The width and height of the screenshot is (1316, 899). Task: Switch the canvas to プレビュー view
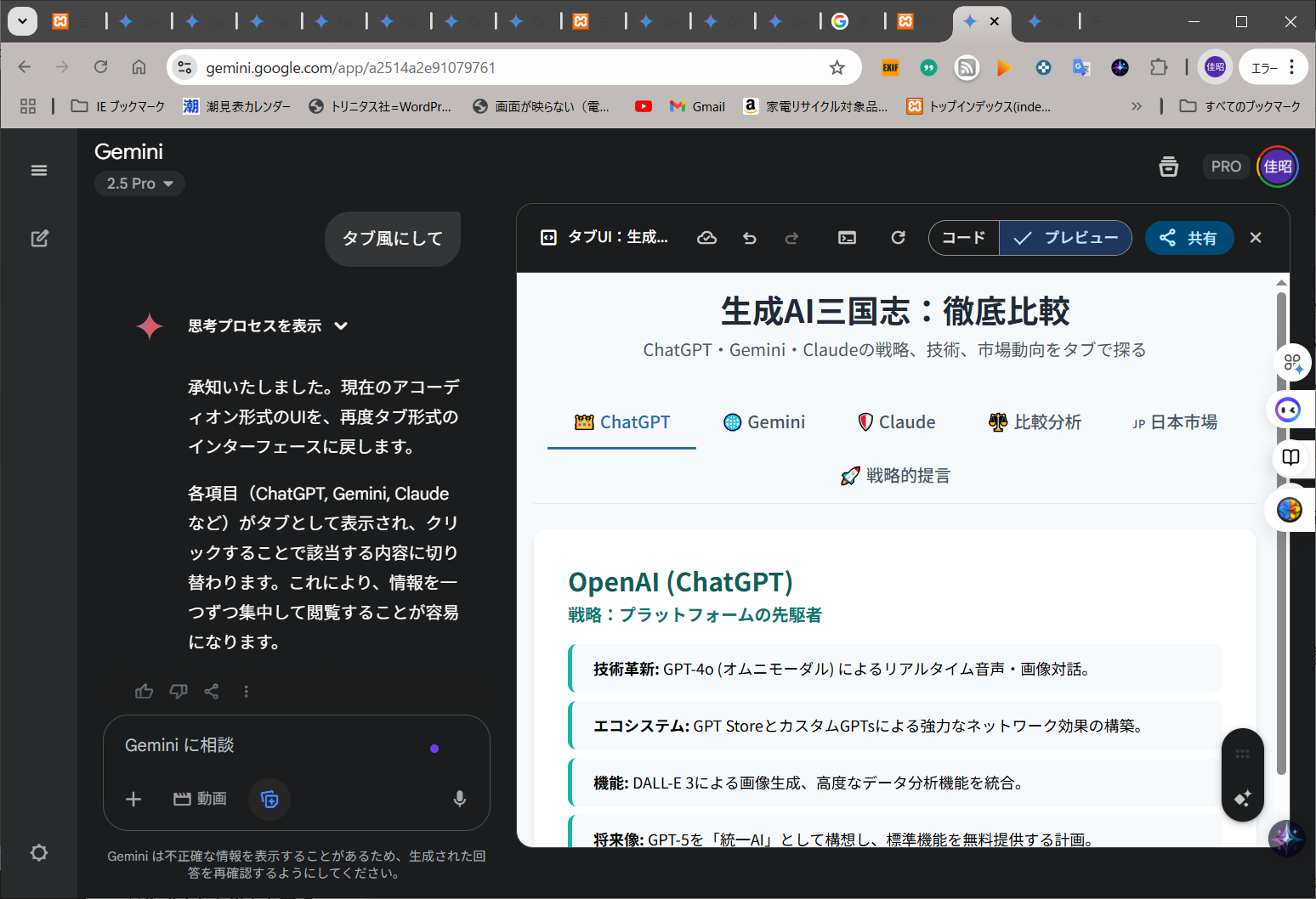[1065, 238]
